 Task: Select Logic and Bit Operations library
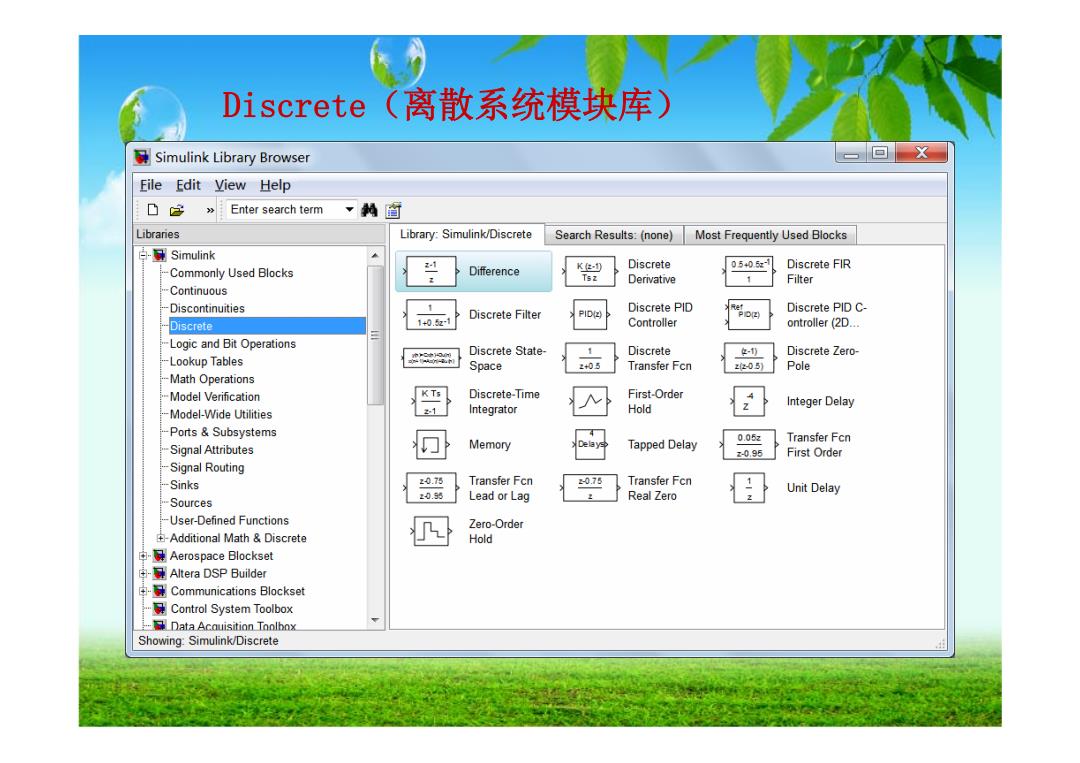pyautogui.click(x=233, y=344)
